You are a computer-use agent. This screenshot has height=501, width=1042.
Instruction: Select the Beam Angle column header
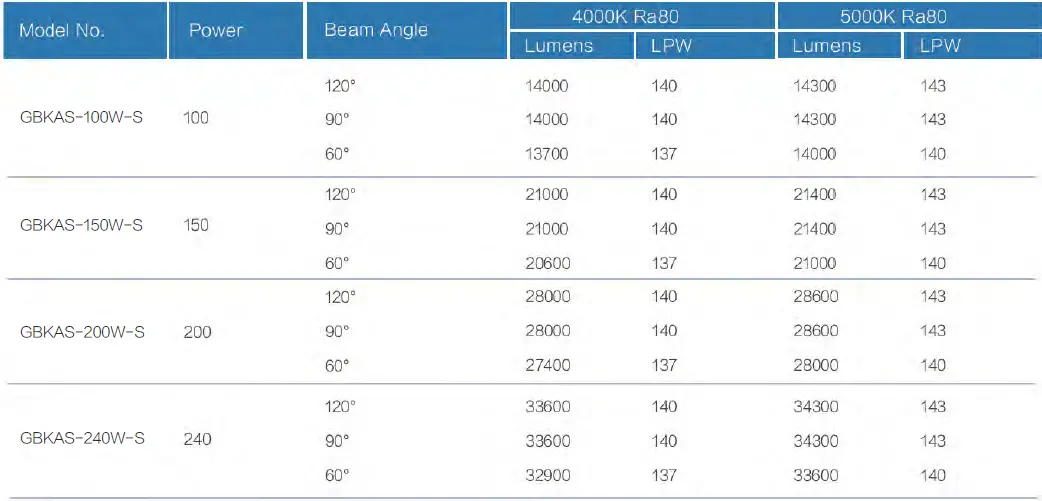coord(376,30)
